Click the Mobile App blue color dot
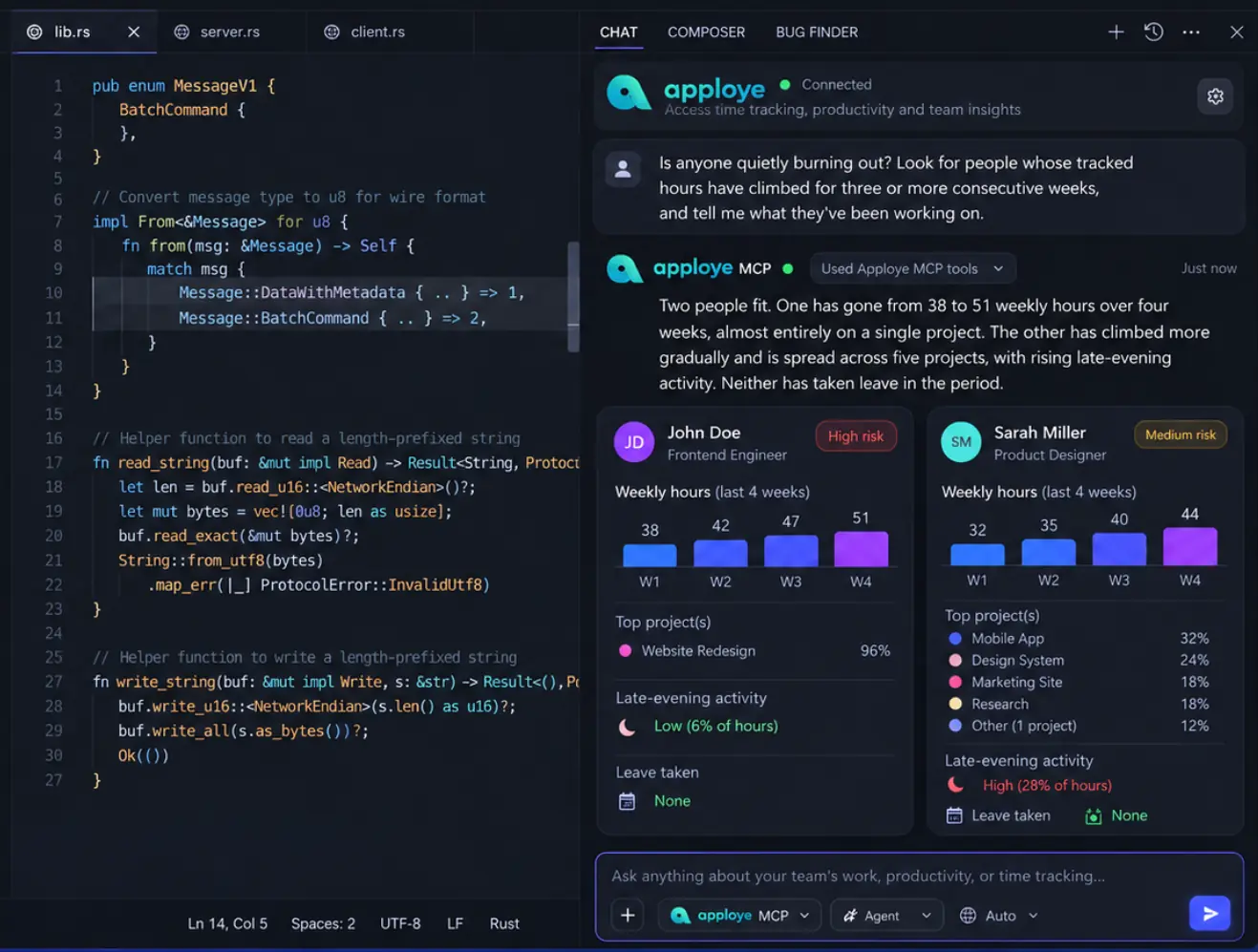The image size is (1258, 952). 954,639
